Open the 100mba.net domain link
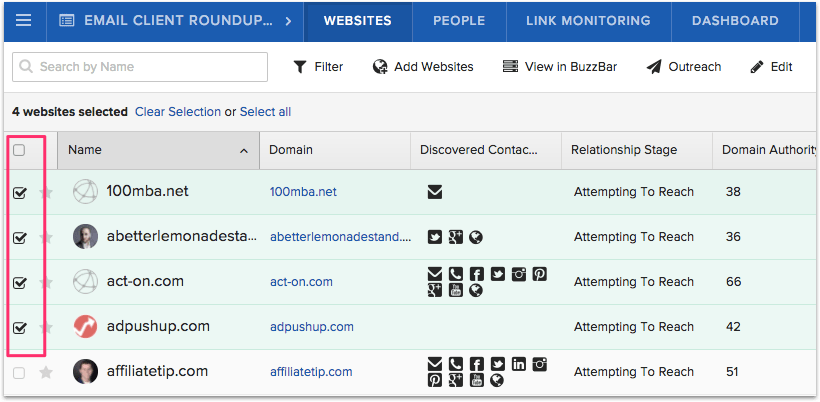Viewport: 820px width, 402px height. [x=303, y=192]
